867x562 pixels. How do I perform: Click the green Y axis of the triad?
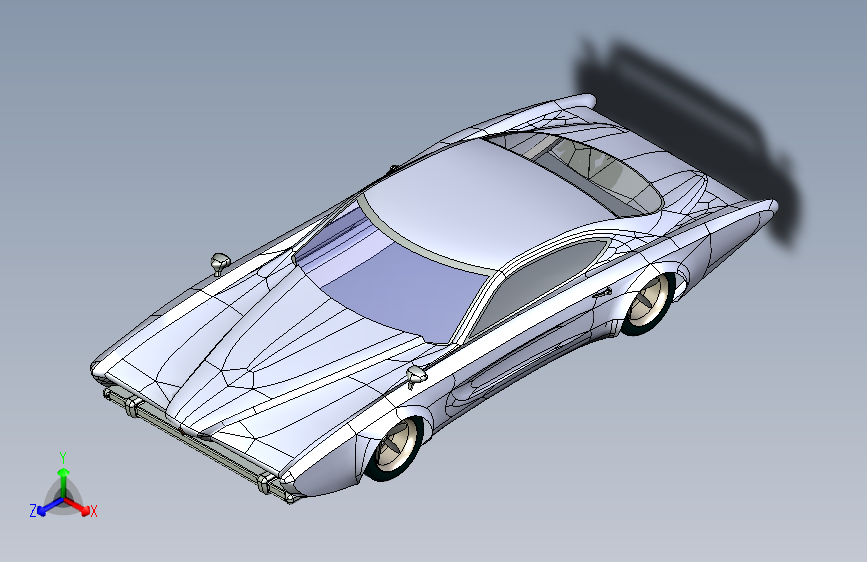point(64,481)
